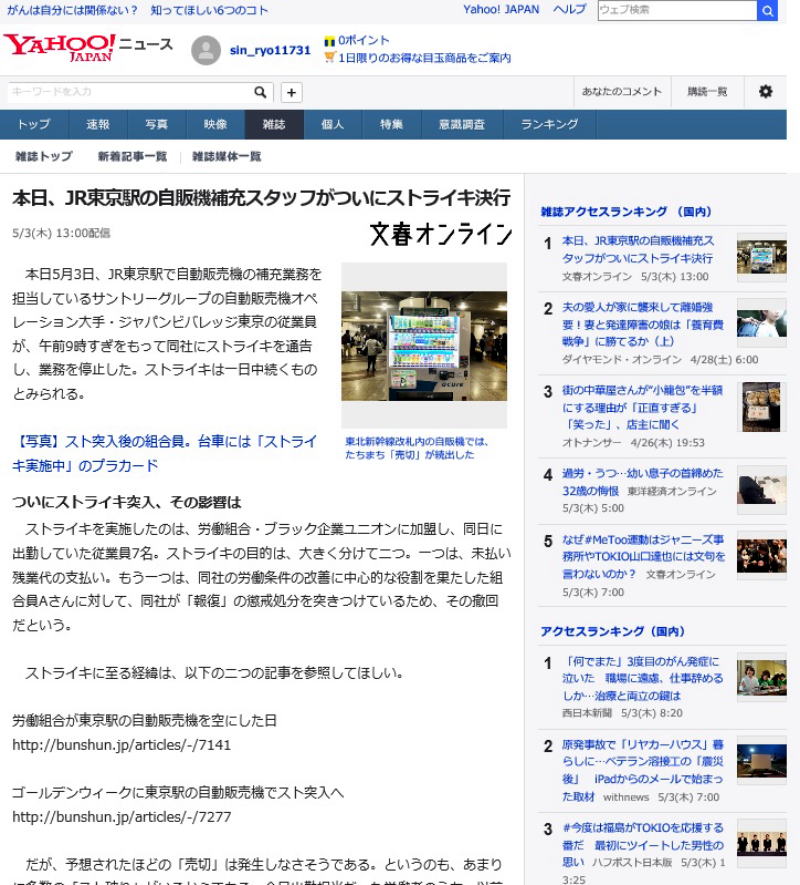Click thumbnail for 3度目のがん発症 article
This screenshot has width=800, height=885.
(762, 677)
